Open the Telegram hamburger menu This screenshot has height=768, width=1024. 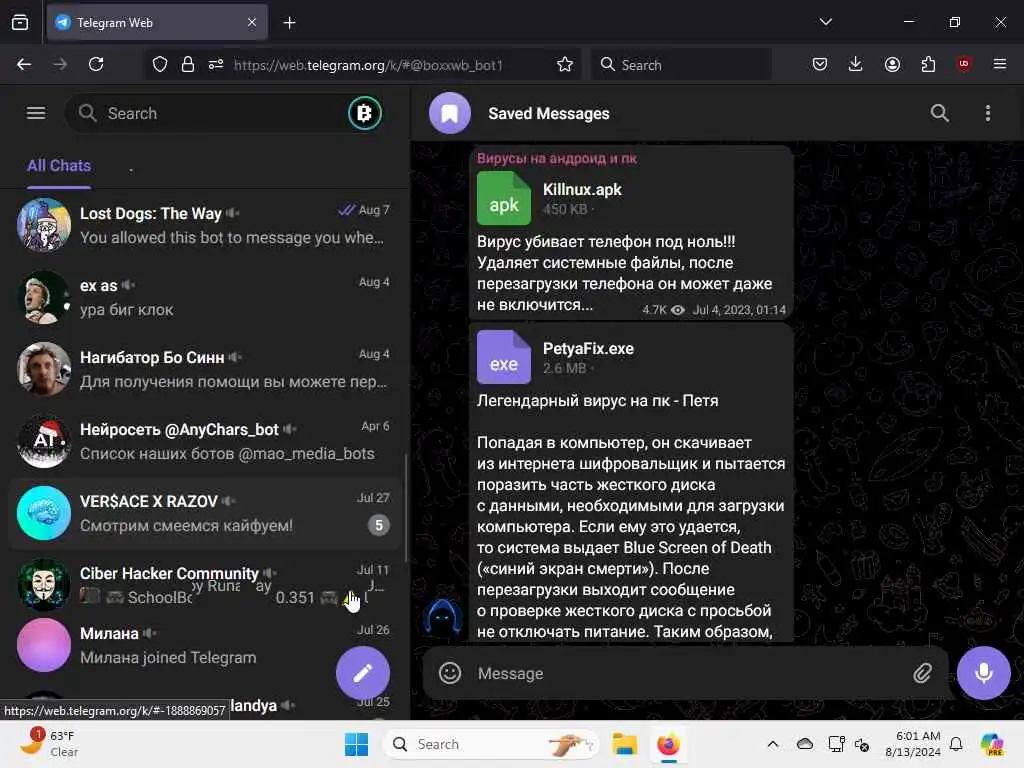click(36, 113)
